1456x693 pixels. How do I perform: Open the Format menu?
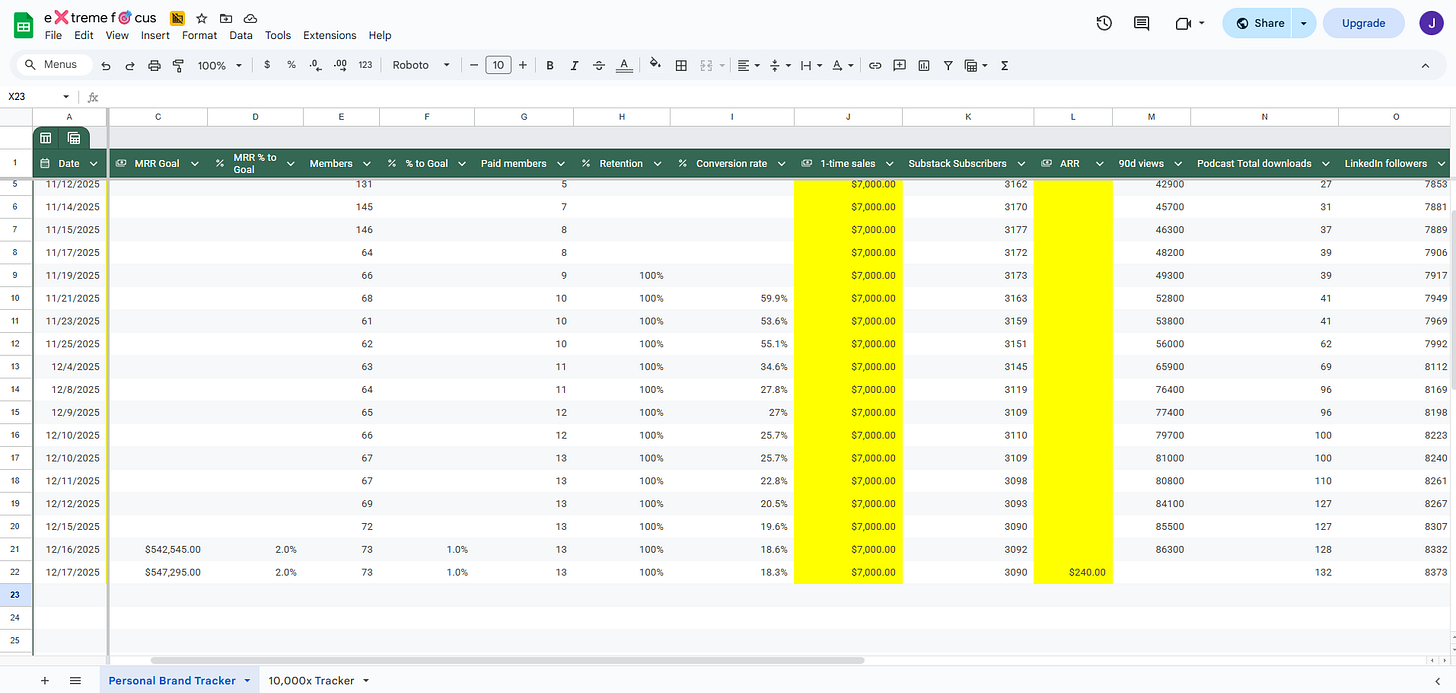(199, 35)
